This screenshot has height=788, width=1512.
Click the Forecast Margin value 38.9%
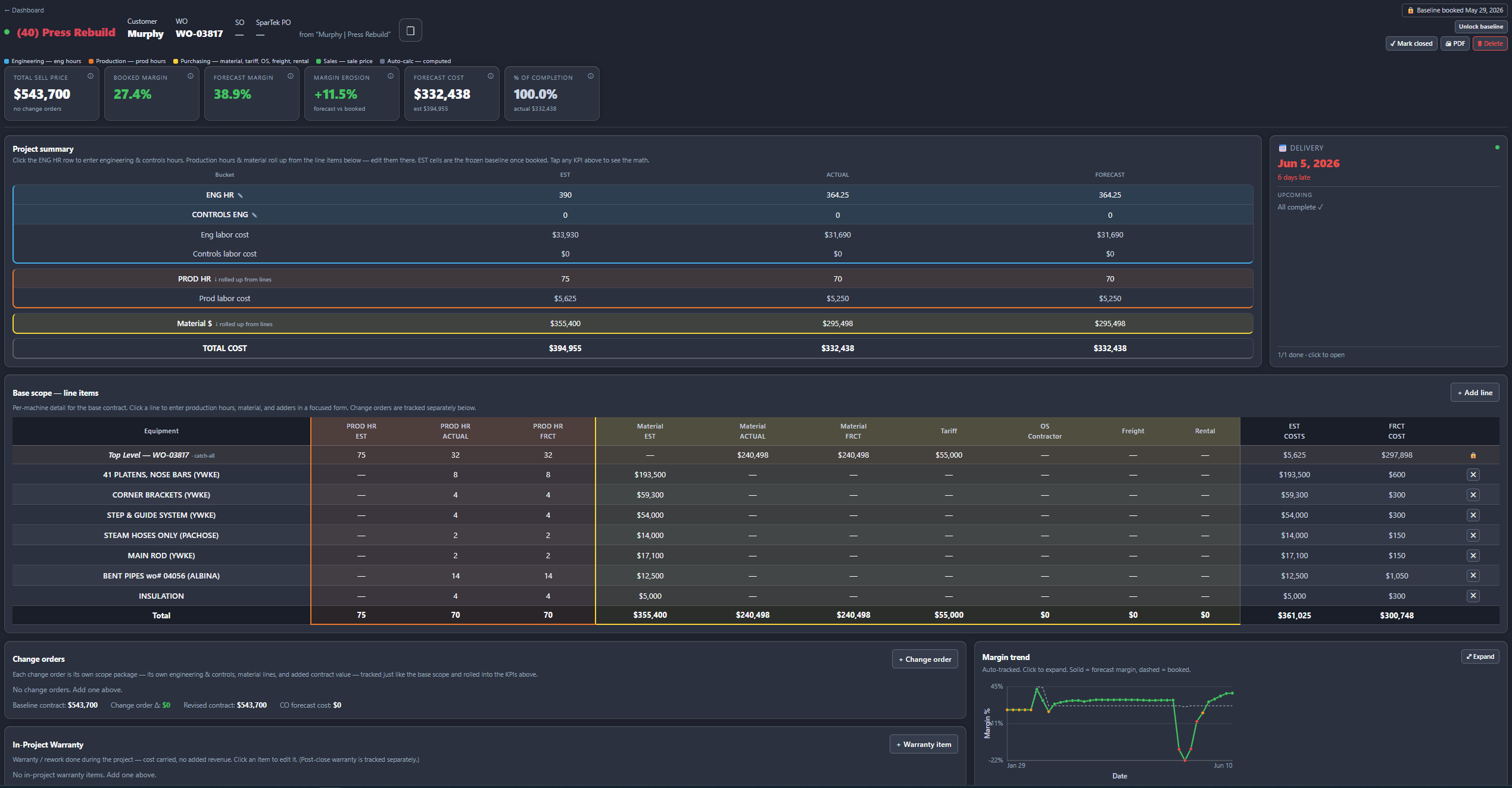point(232,94)
